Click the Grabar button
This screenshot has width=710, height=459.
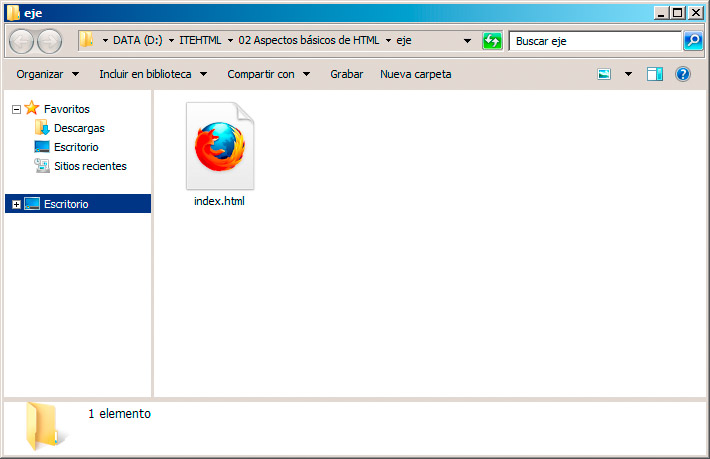[x=346, y=74]
